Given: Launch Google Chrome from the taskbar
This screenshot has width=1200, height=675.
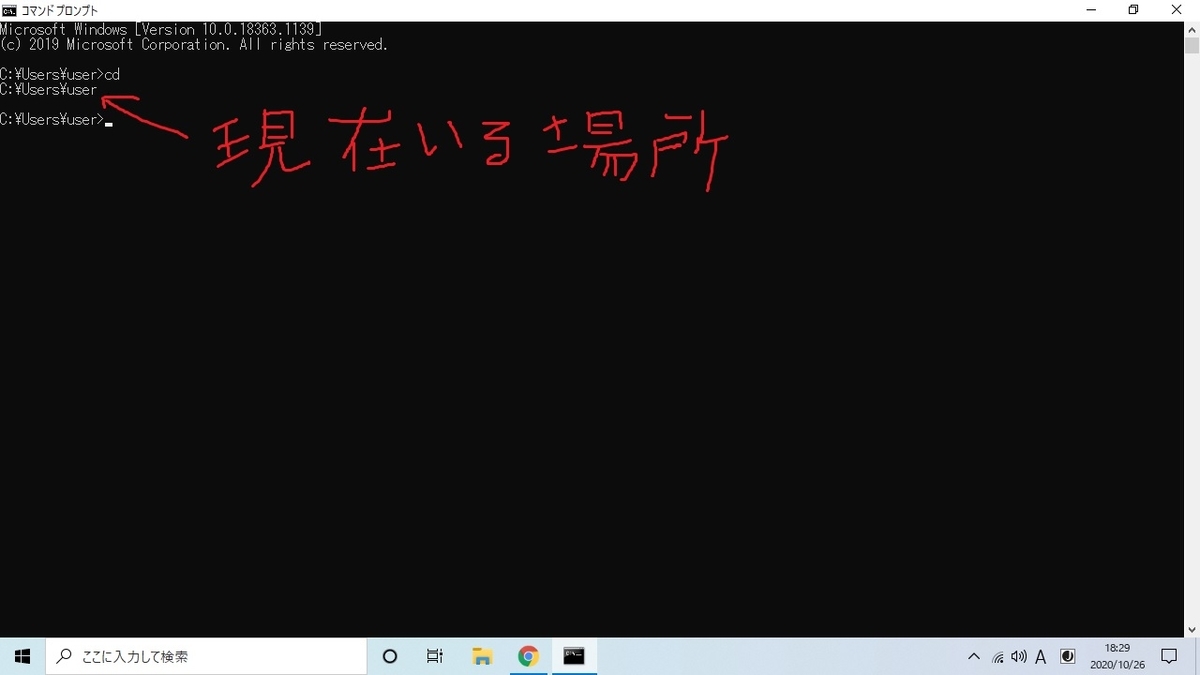Looking at the screenshot, I should (528, 656).
